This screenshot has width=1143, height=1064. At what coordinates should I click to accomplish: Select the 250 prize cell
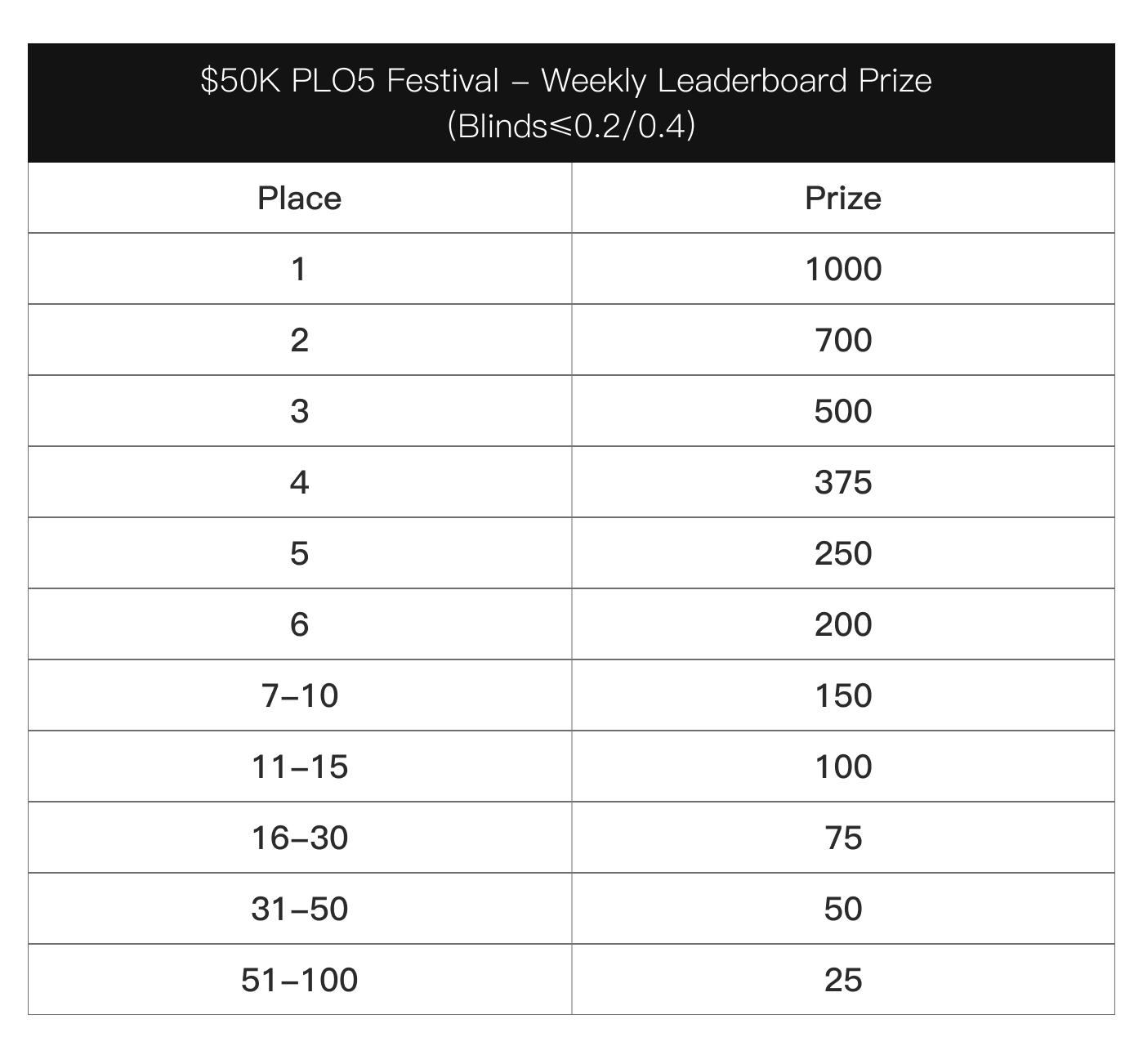point(843,553)
